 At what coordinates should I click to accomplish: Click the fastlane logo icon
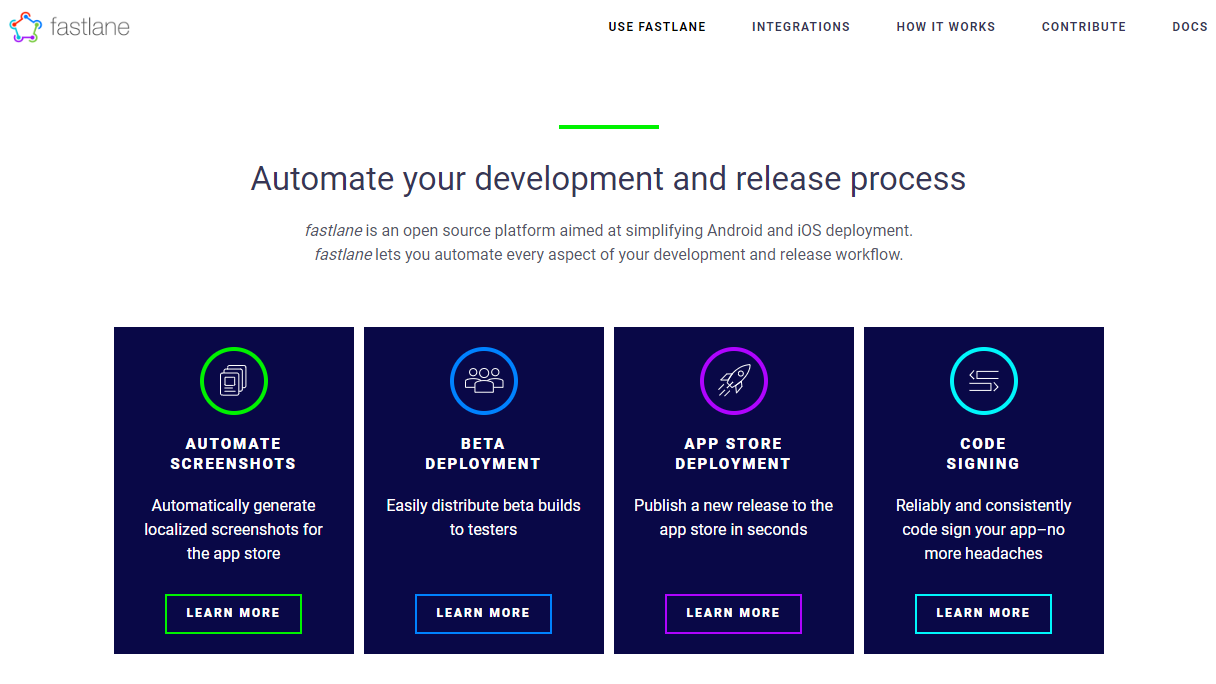pos(26,27)
